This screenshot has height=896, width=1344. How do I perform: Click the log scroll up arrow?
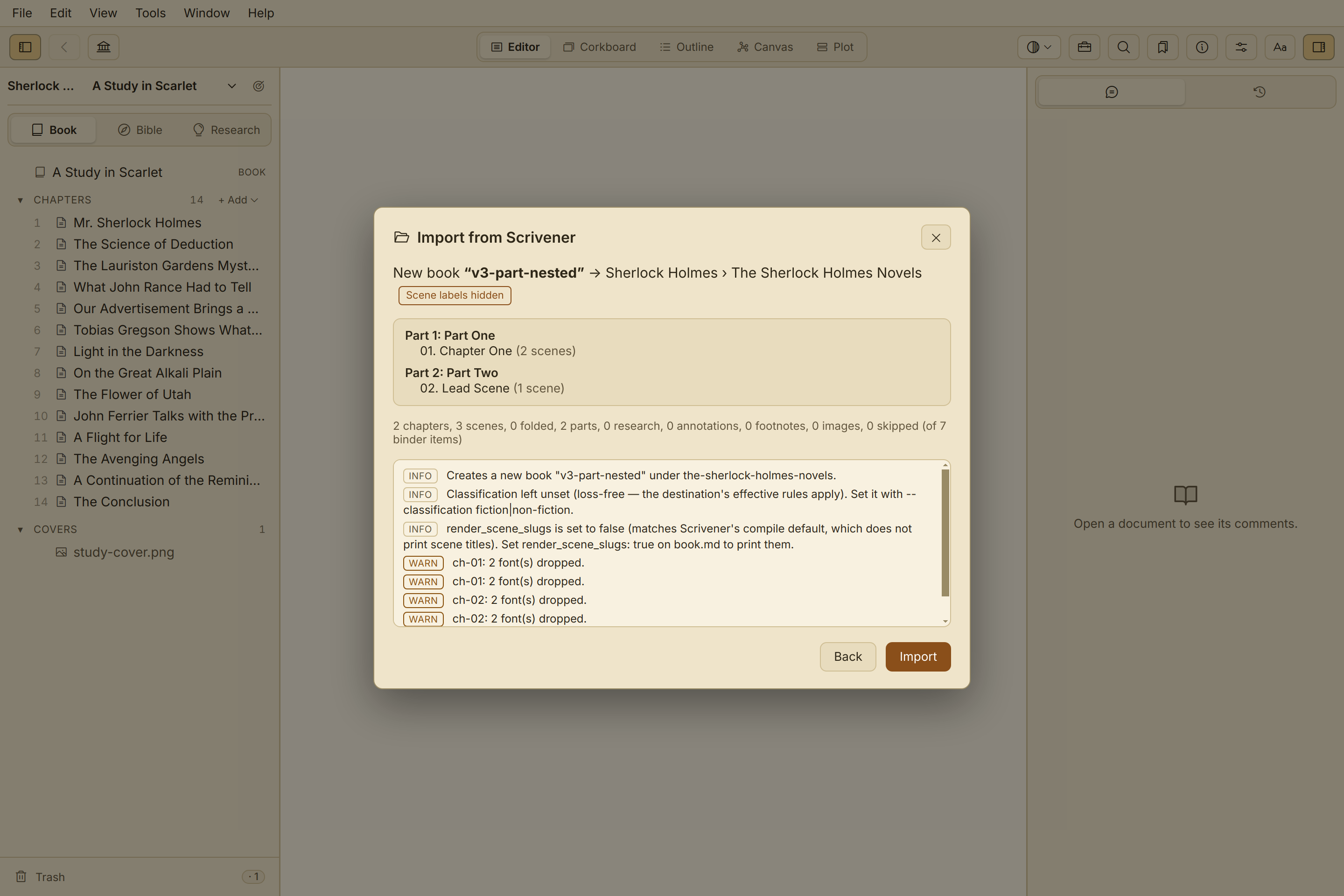945,465
